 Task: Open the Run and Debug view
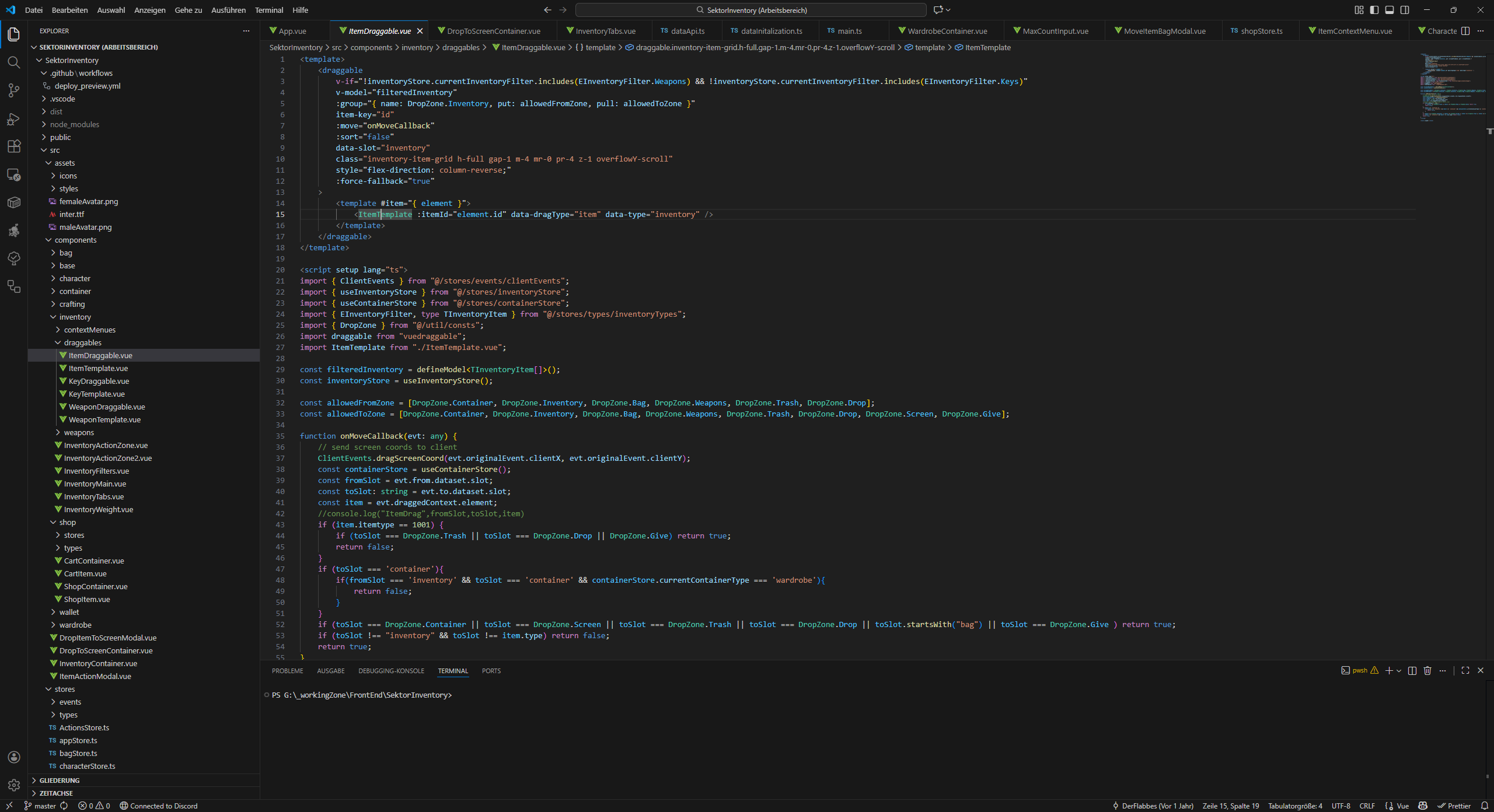point(13,118)
